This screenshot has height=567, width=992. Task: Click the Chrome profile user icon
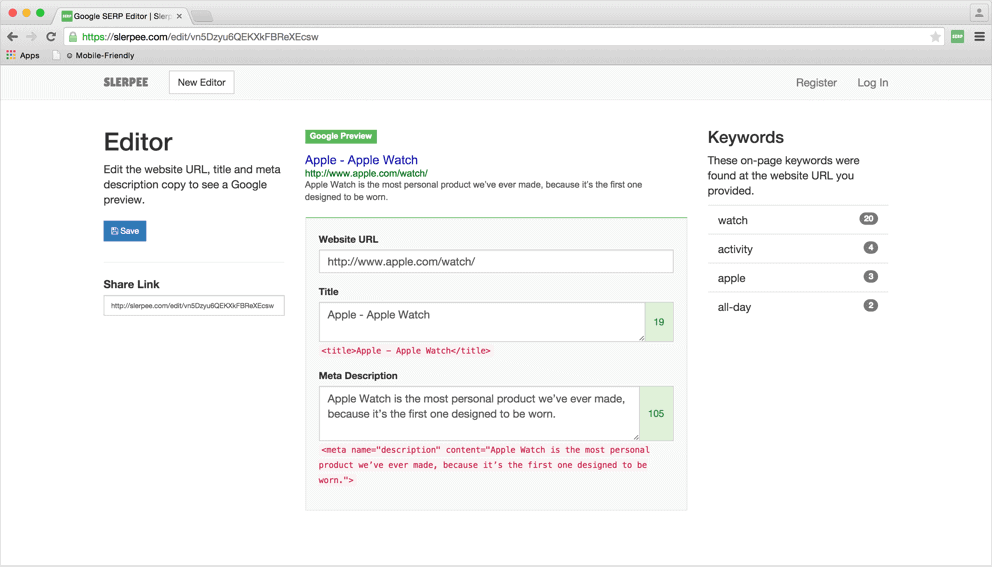click(x=979, y=13)
